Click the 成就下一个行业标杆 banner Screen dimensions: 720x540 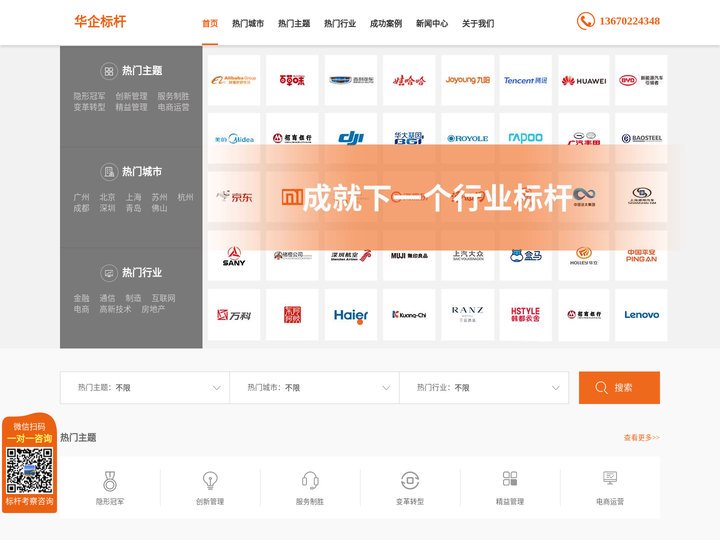(x=436, y=198)
